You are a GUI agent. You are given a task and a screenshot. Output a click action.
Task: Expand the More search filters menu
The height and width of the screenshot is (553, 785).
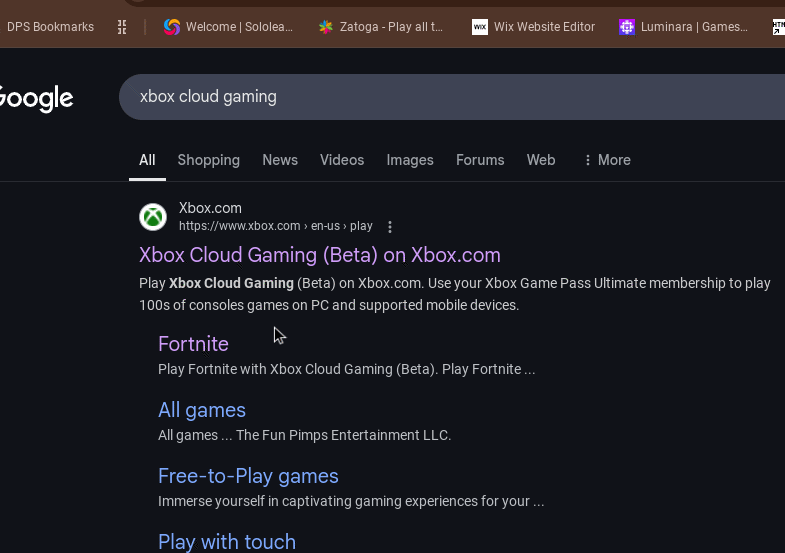click(607, 160)
